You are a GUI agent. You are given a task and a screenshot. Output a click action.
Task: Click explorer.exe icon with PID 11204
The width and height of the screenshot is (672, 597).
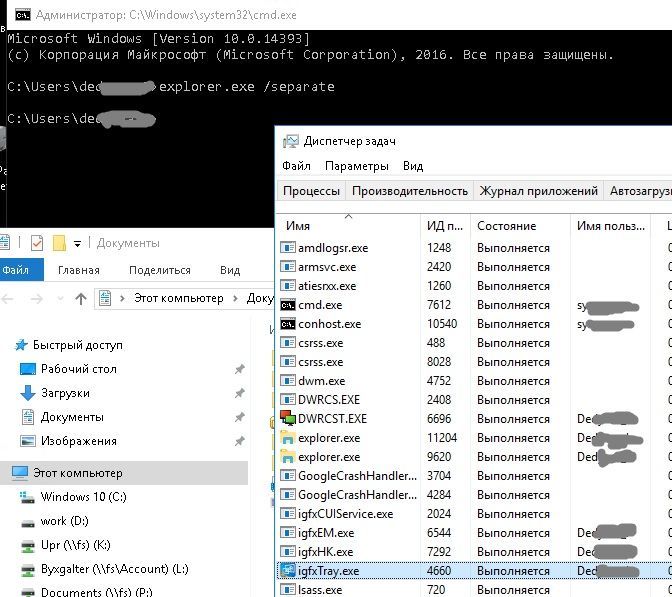coord(288,438)
